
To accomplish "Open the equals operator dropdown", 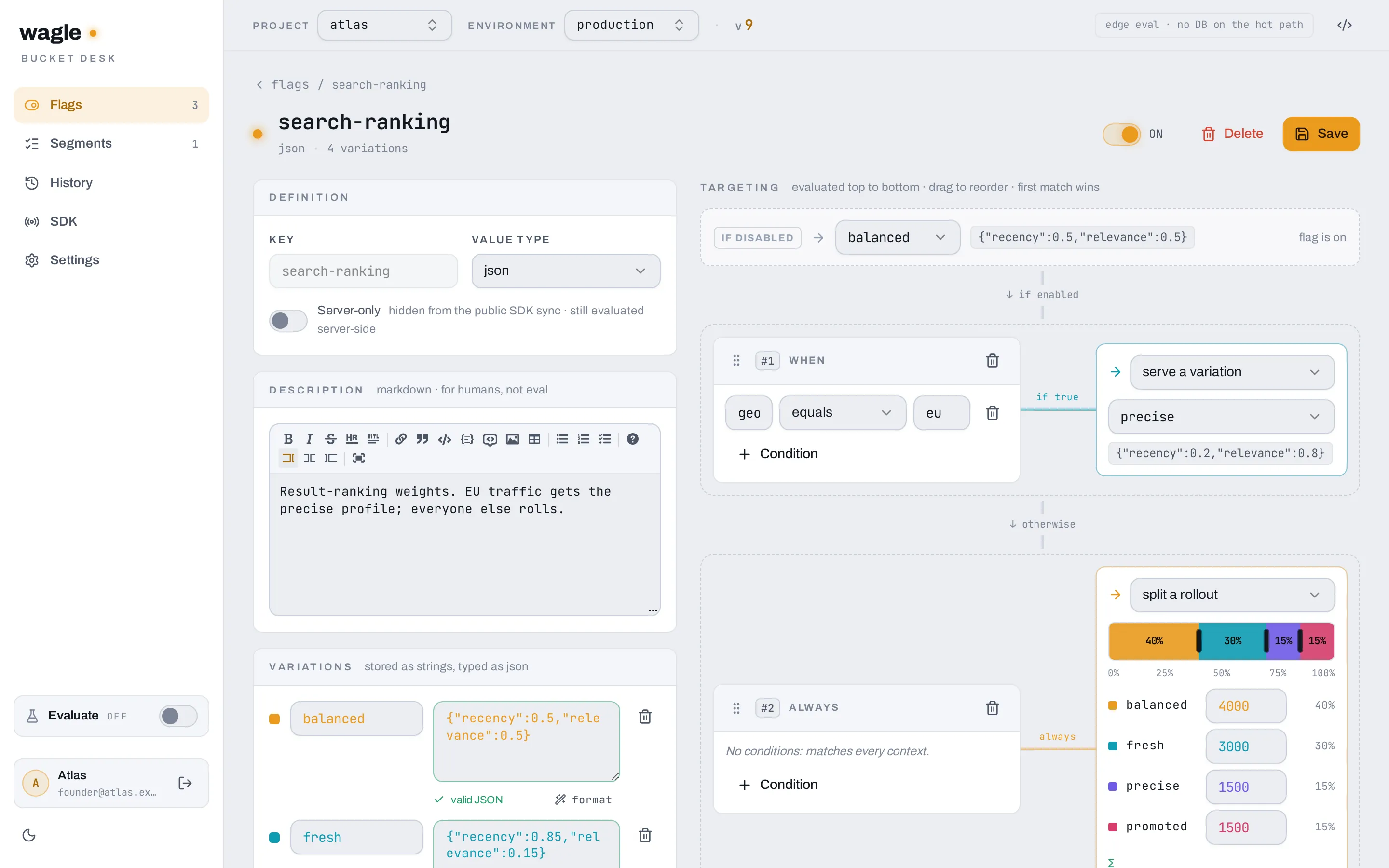I will [842, 413].
